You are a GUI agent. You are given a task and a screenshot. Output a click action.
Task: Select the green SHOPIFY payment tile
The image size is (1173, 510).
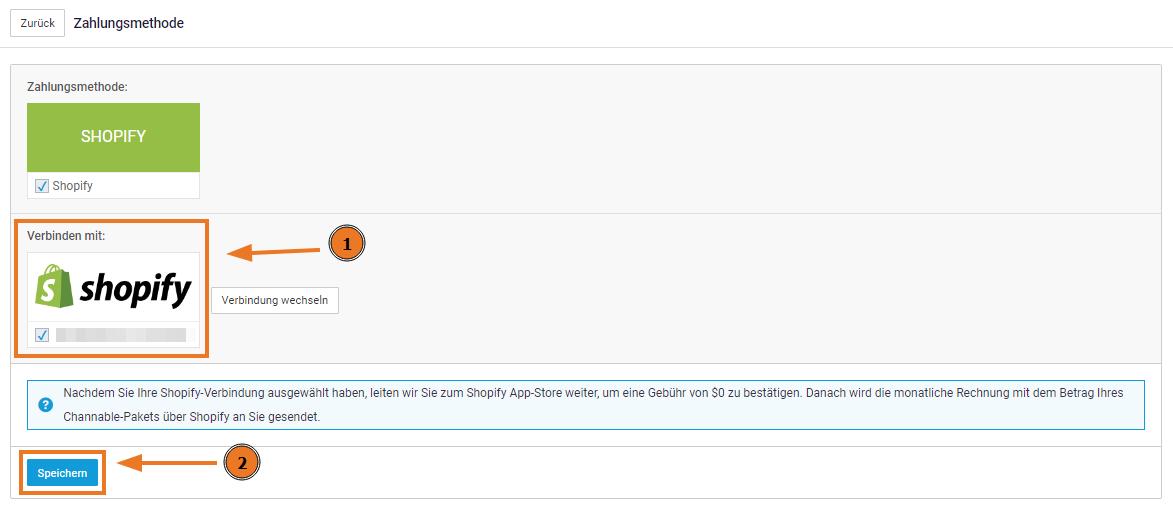[113, 137]
